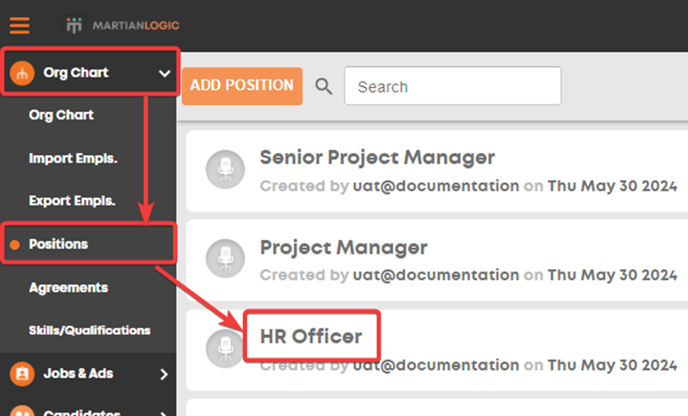
Task: Click the Org Chart orange circle icon
Action: pos(22,72)
